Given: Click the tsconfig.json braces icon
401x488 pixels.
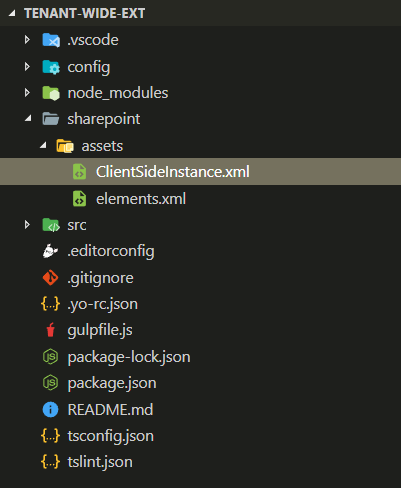Looking at the screenshot, I should coord(50,436).
